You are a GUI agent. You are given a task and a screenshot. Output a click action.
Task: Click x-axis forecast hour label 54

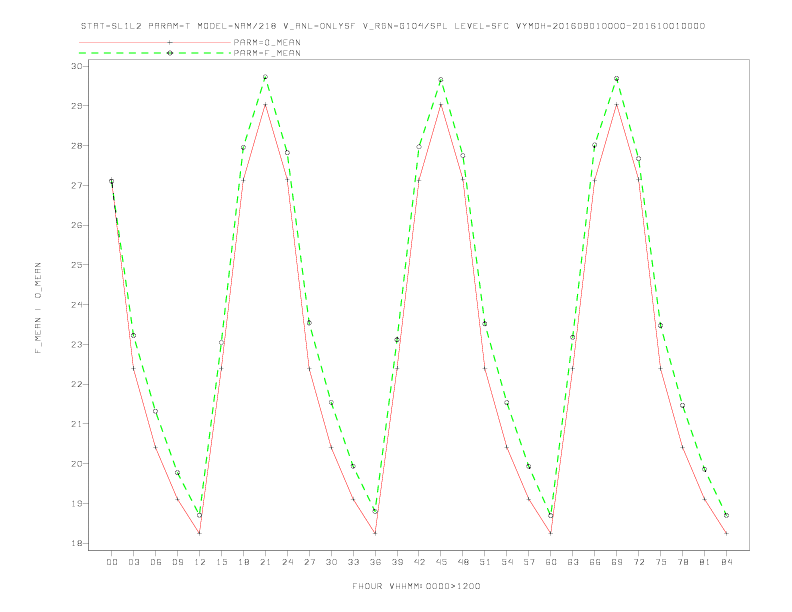[507, 562]
